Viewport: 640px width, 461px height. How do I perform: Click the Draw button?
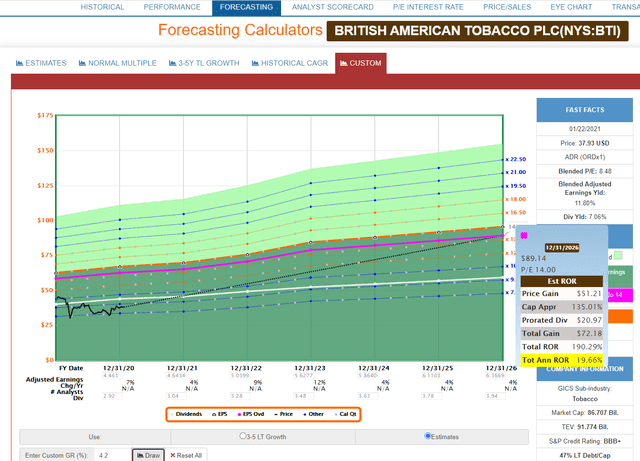coord(148,455)
